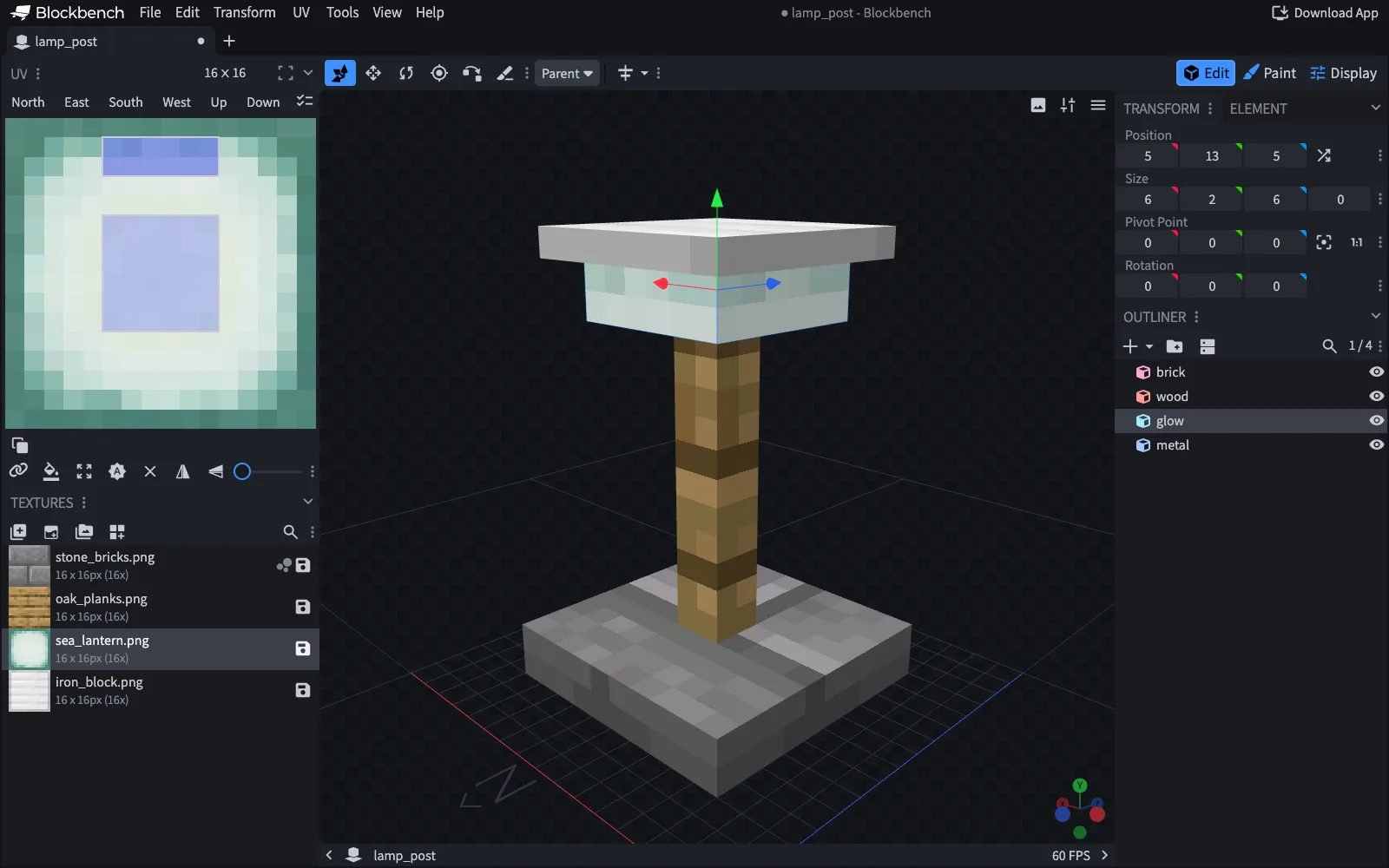Open the add cube dropdown arrow
The height and width of the screenshot is (868, 1389).
coord(1149,346)
